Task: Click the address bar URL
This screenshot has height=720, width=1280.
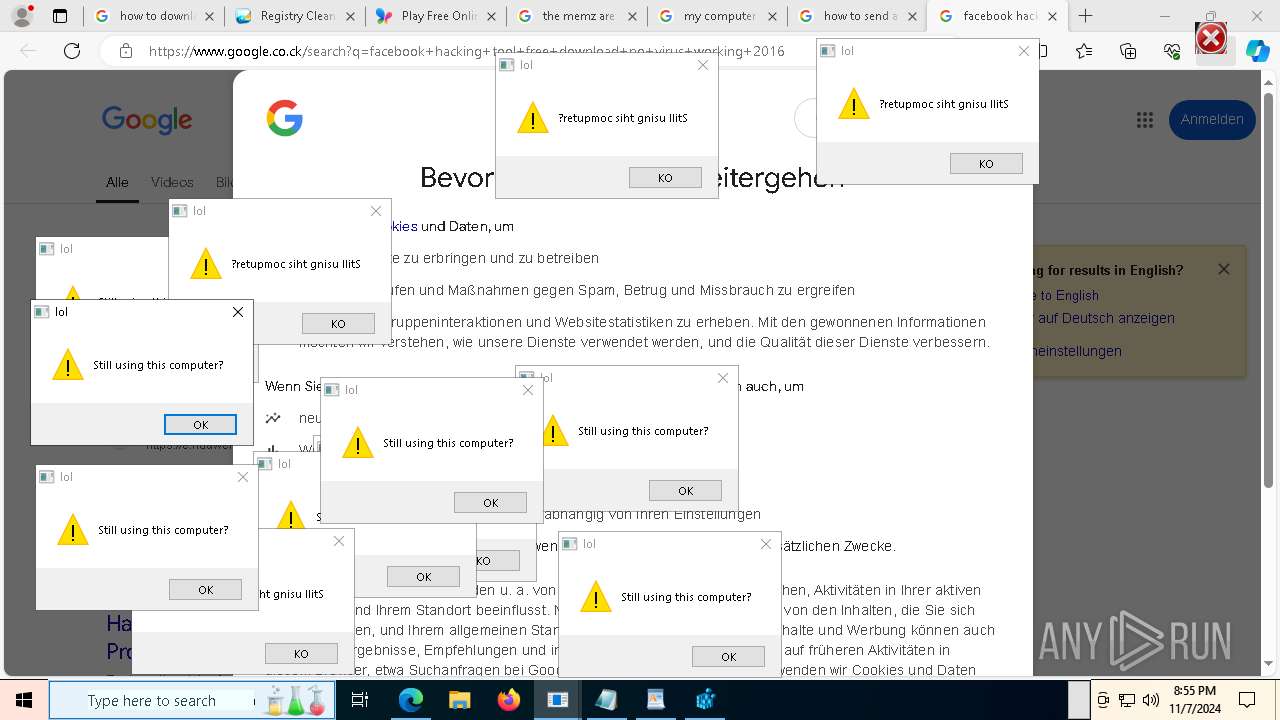Action: click(x=466, y=51)
